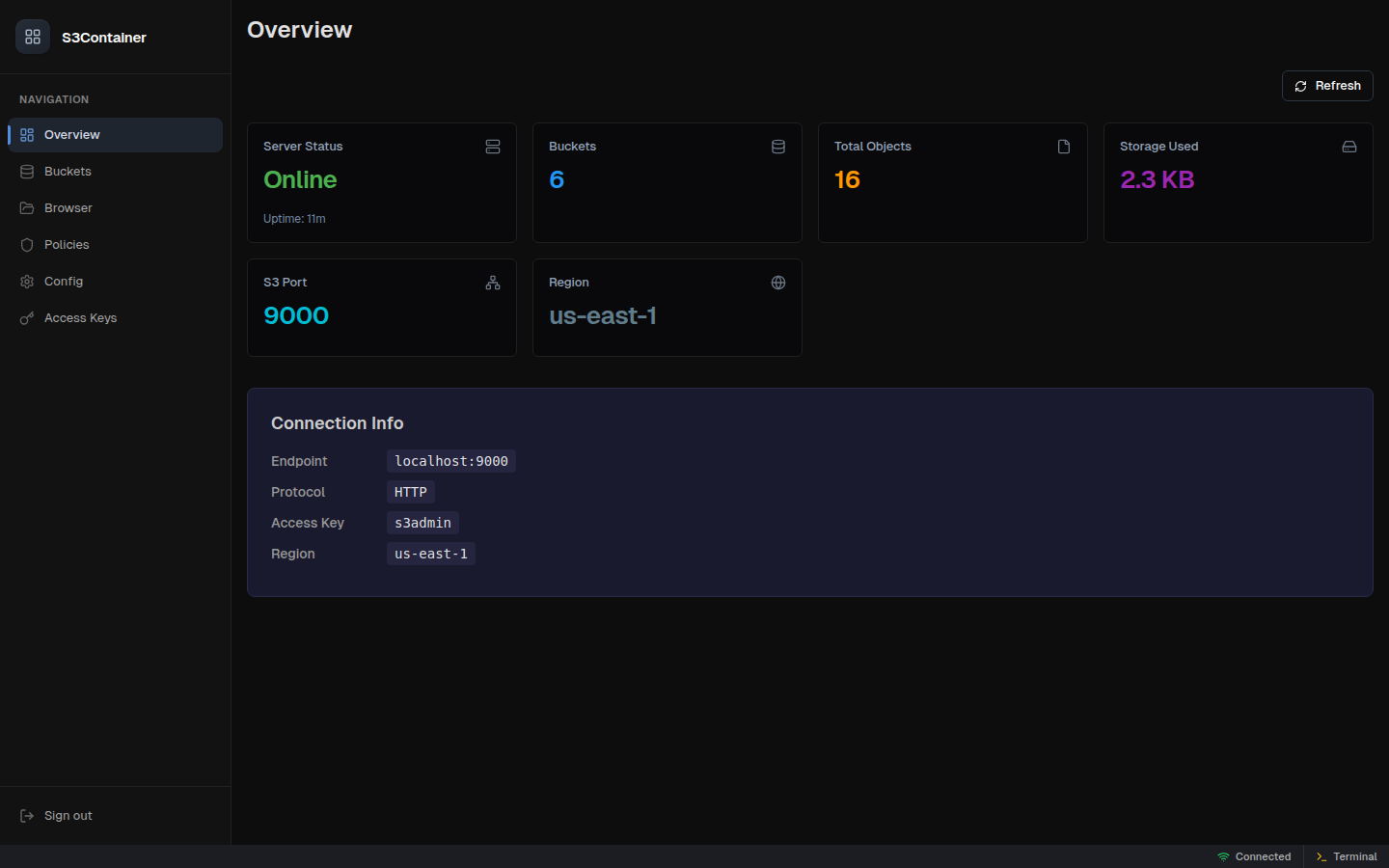The image size is (1389, 868).
Task: Click the globe icon on the Region card
Action: 778,282
